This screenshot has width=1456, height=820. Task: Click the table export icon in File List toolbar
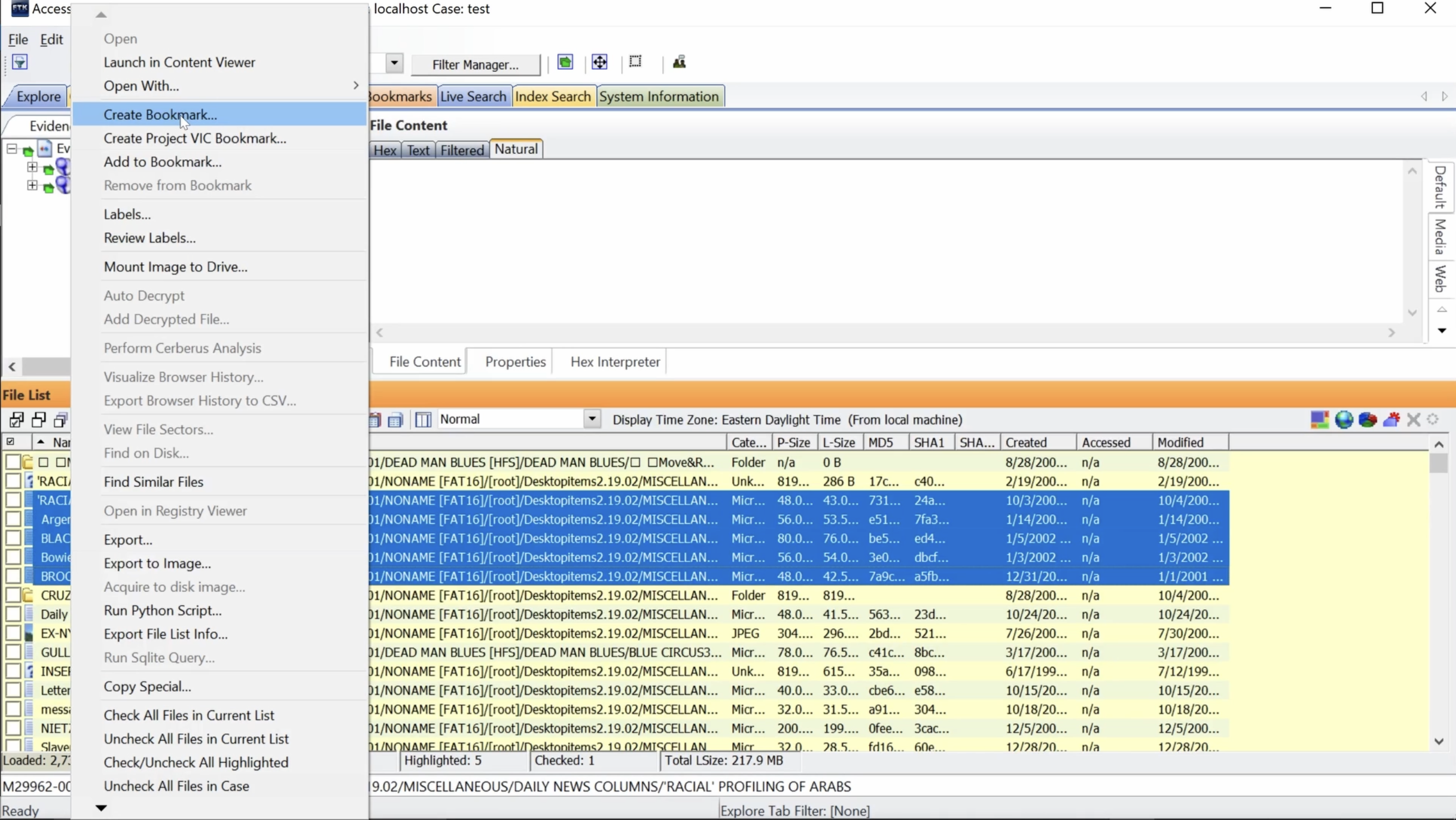coord(396,420)
